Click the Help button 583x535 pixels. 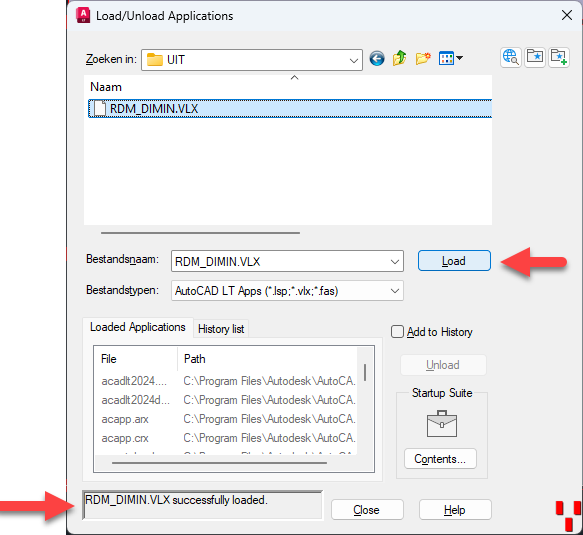coord(455,510)
